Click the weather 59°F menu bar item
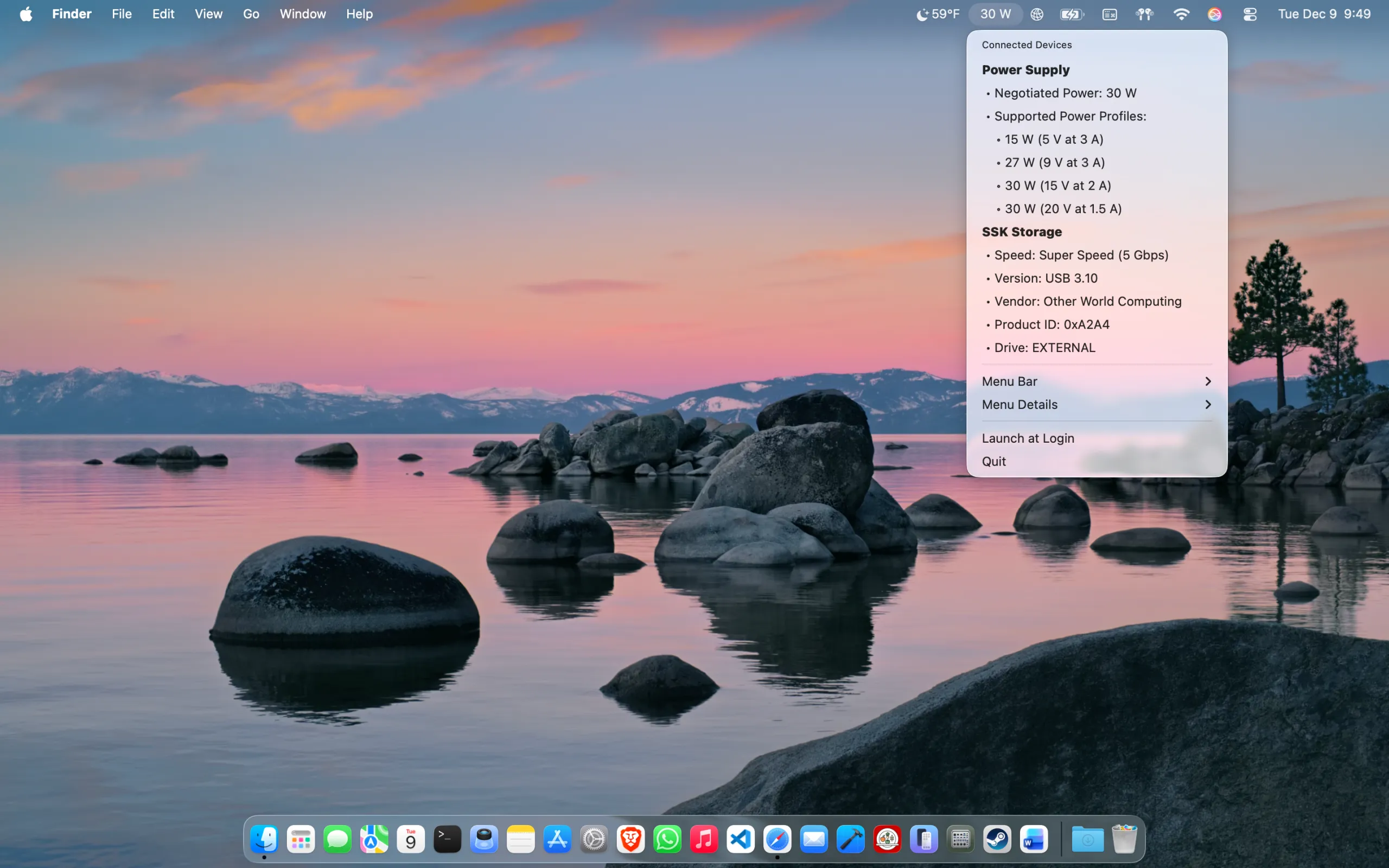The image size is (1389, 868). 937,14
